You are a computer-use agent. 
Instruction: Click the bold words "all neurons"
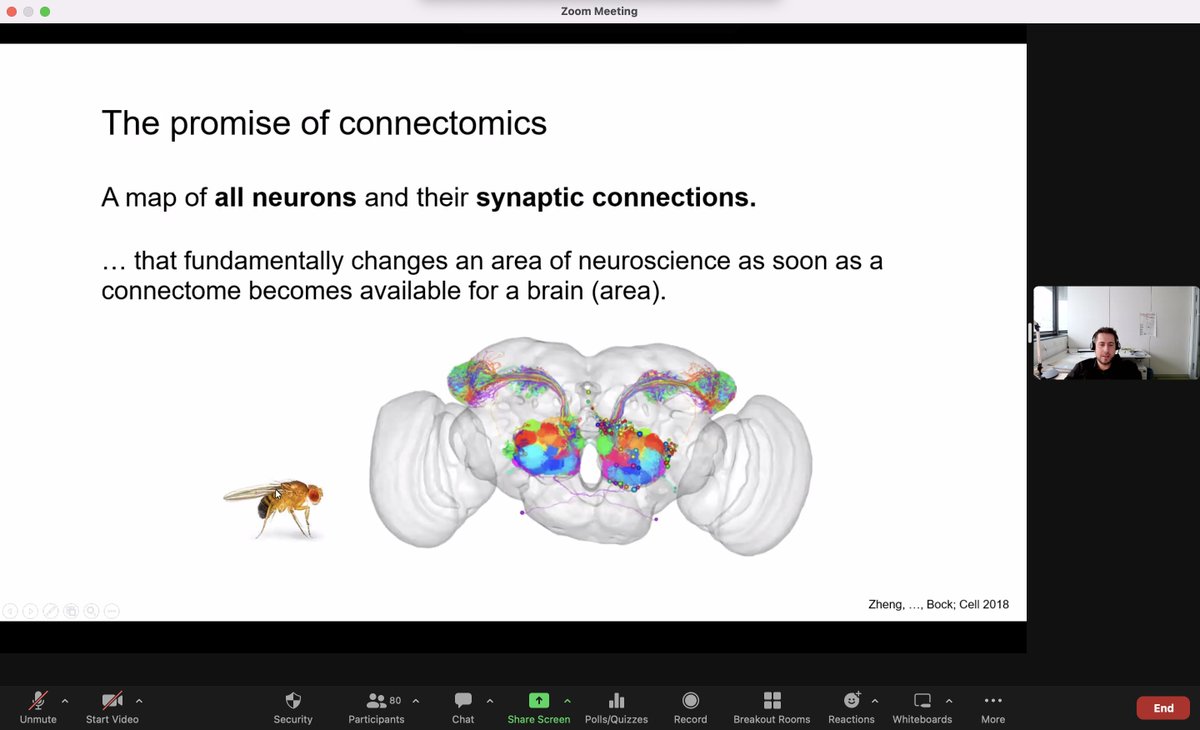(x=286, y=197)
